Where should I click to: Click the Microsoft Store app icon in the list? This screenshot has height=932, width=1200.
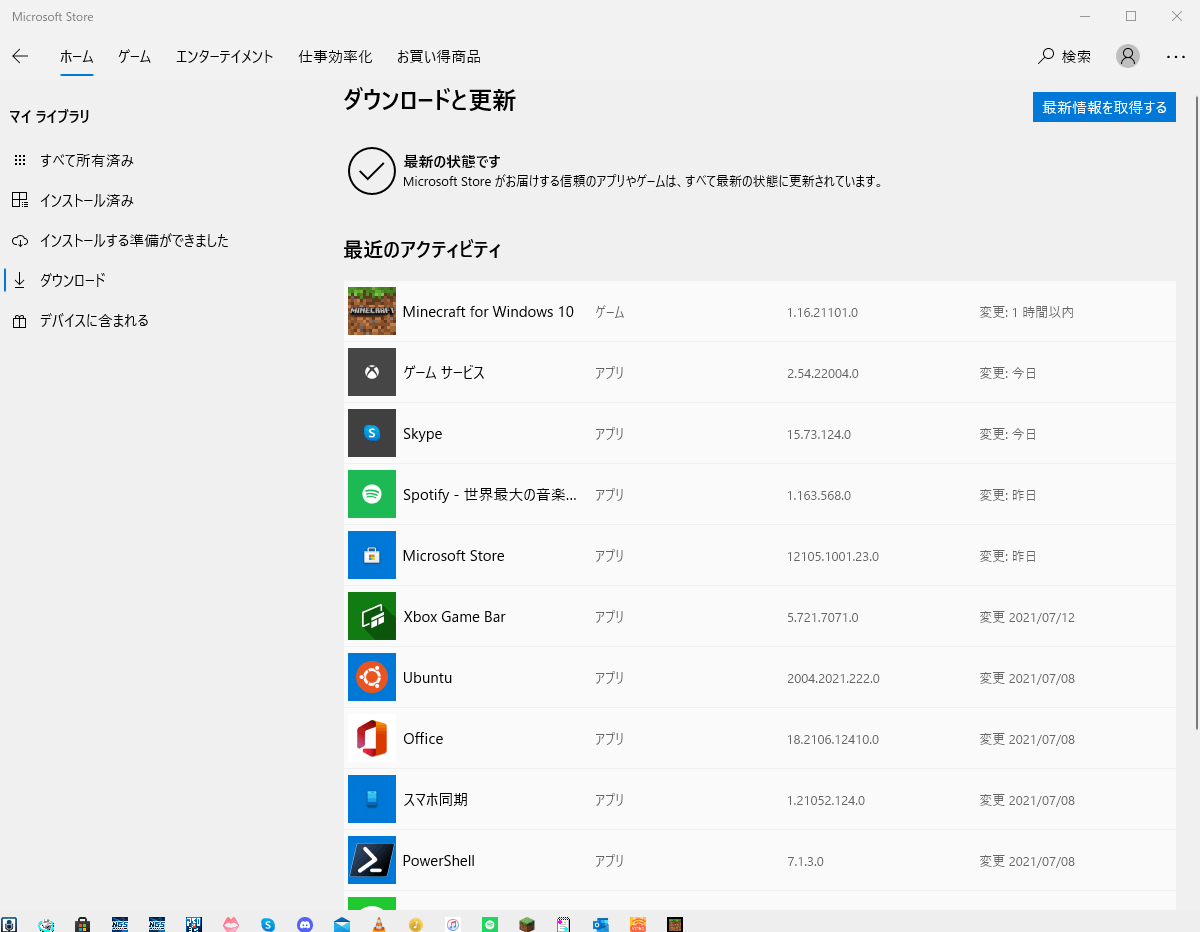point(372,555)
